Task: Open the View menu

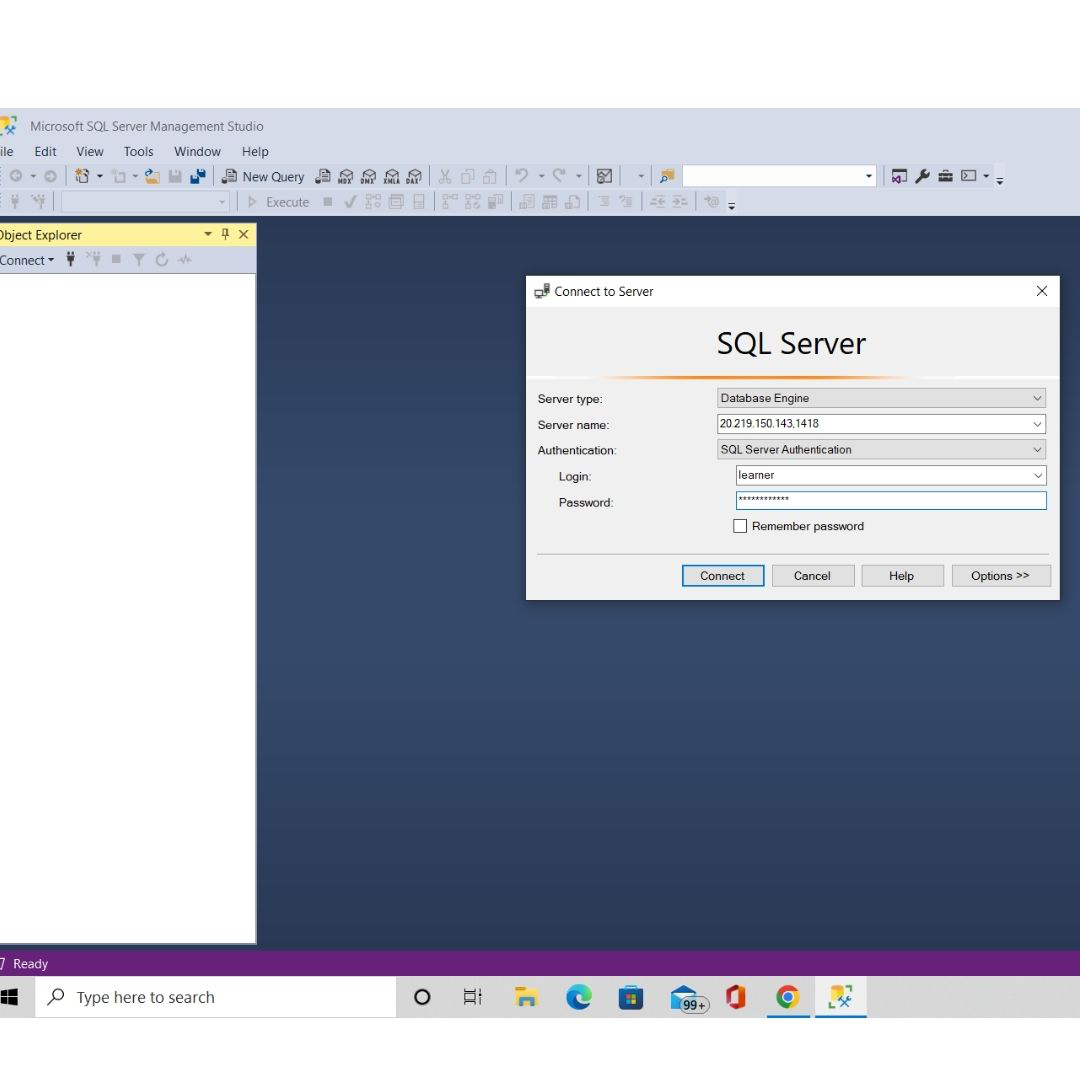Action: pyautogui.click(x=90, y=152)
